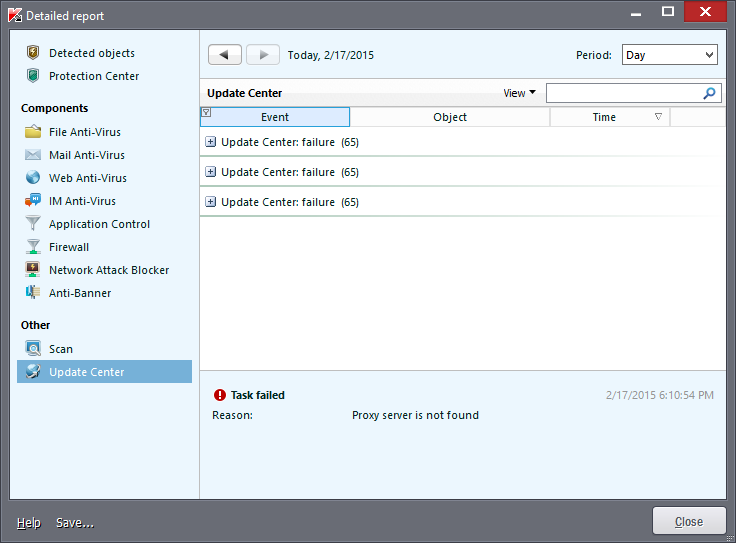Open the Help link

29,522
